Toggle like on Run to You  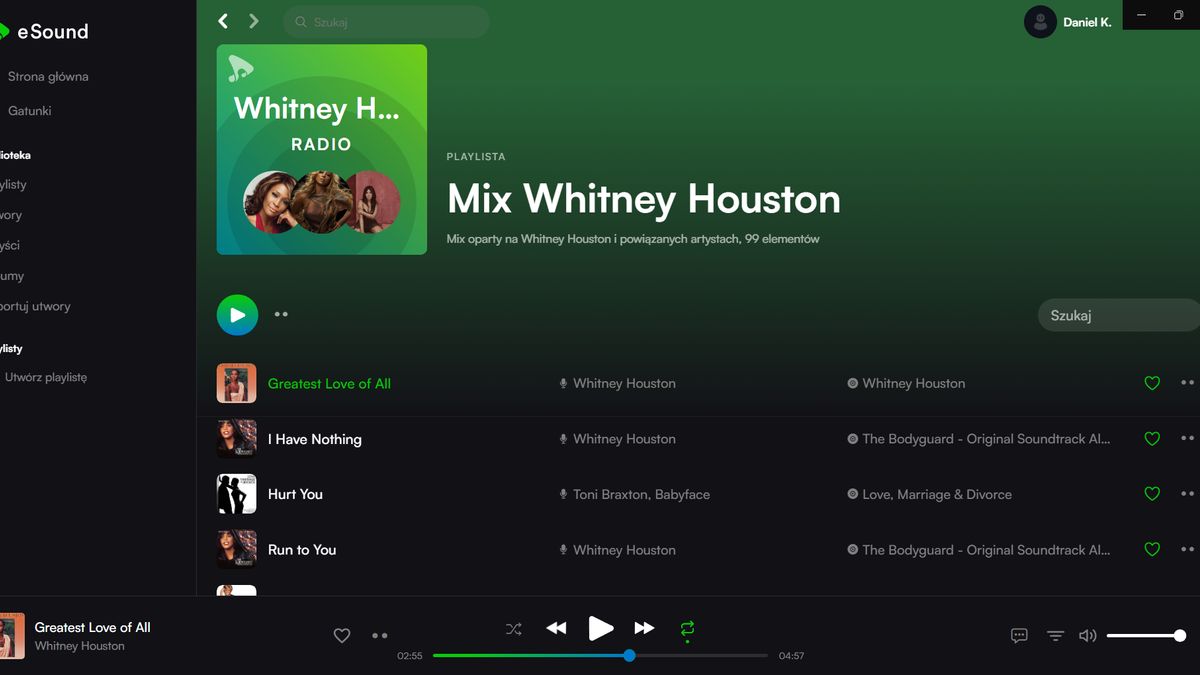1152,549
